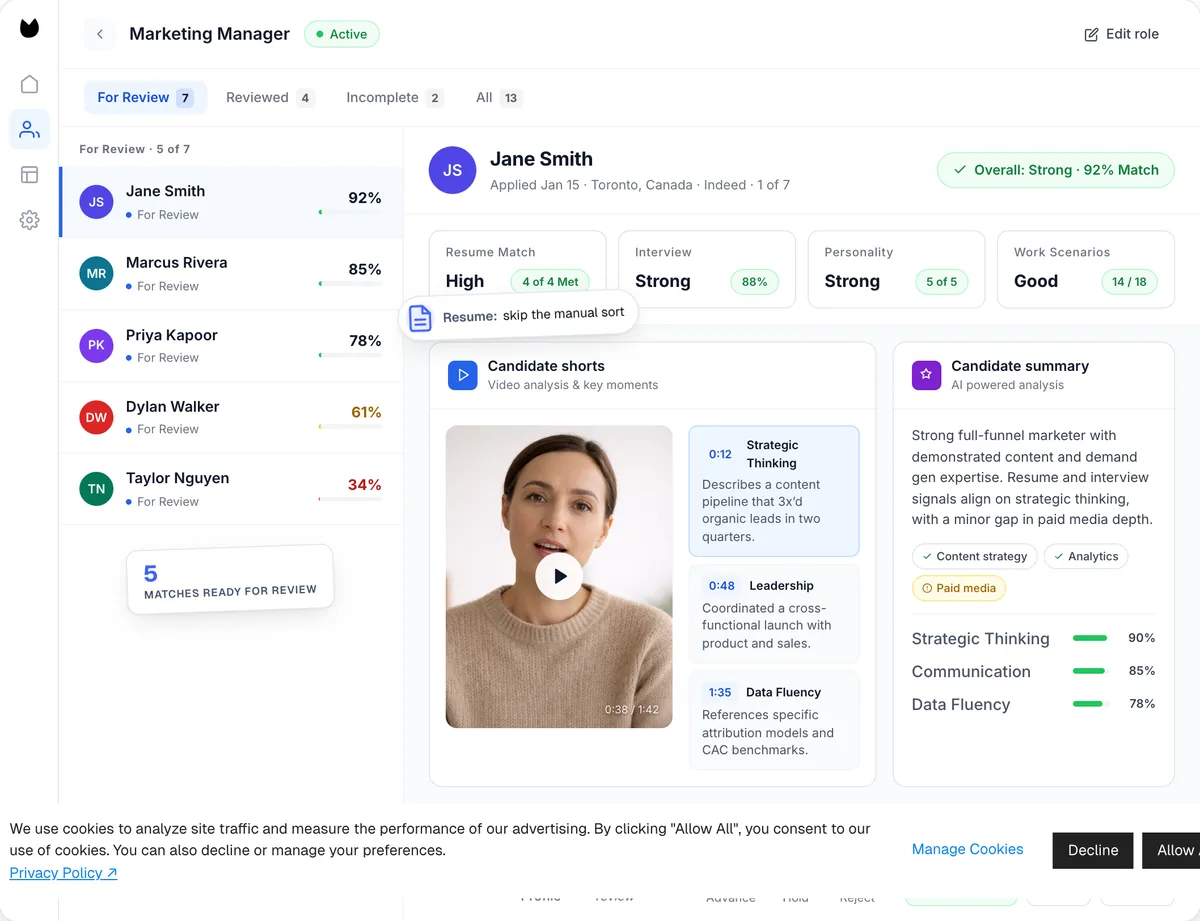The width and height of the screenshot is (1200, 921).
Task: Open the Resume Match card
Action: (x=518, y=269)
